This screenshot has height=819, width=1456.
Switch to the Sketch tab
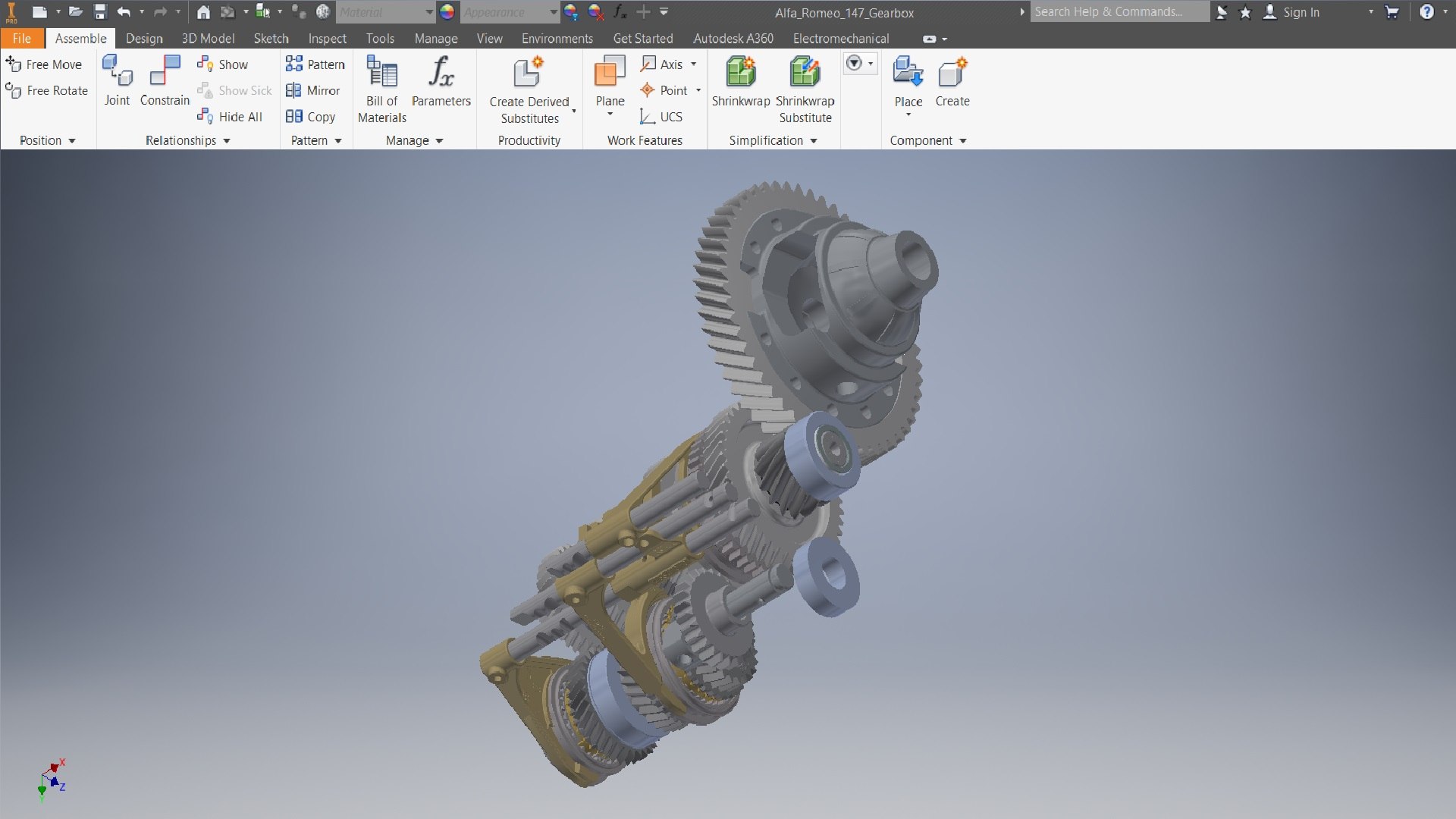tap(271, 39)
